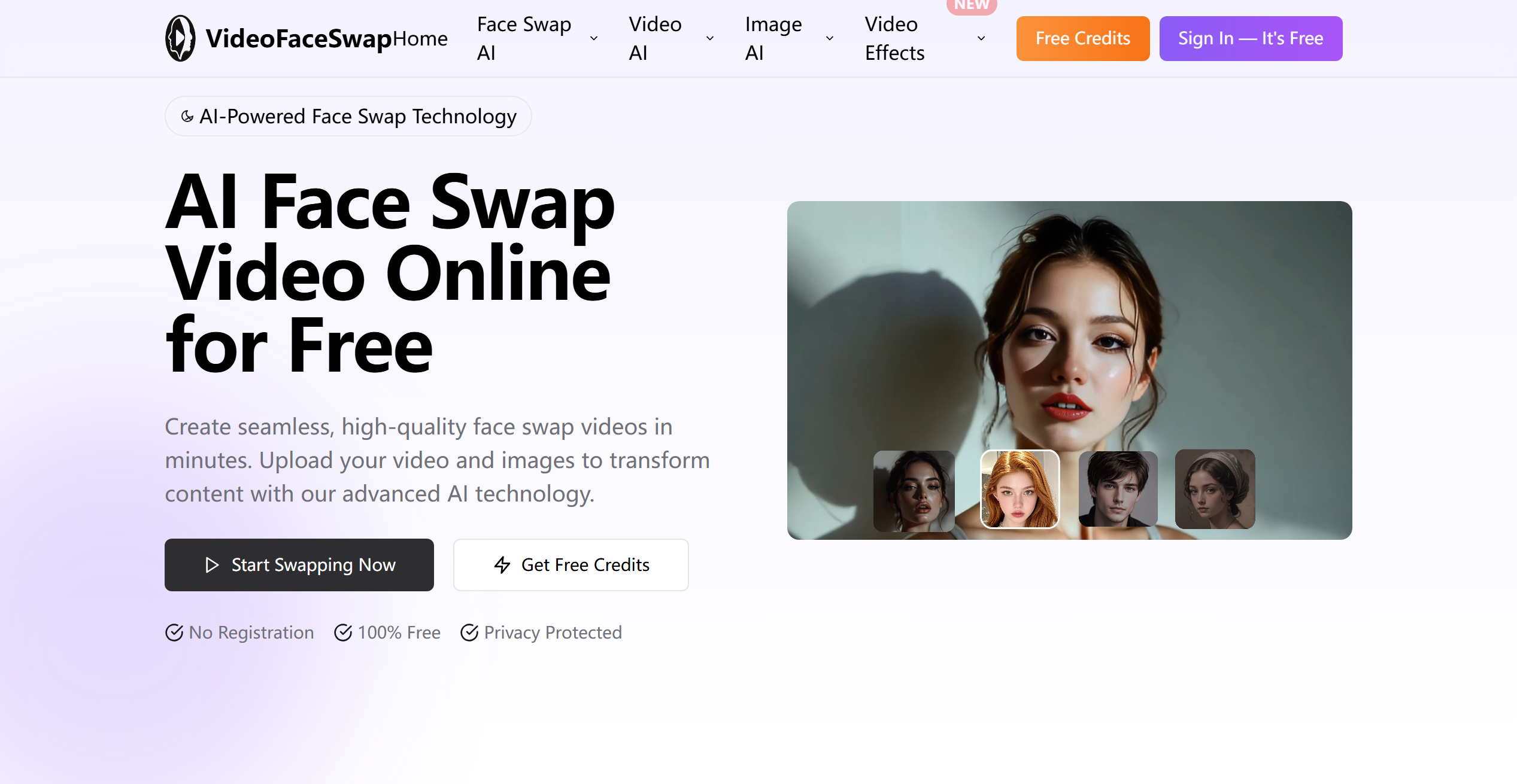1517x784 pixels.
Task: Open the Video Effects menu chevron
Action: click(x=981, y=38)
